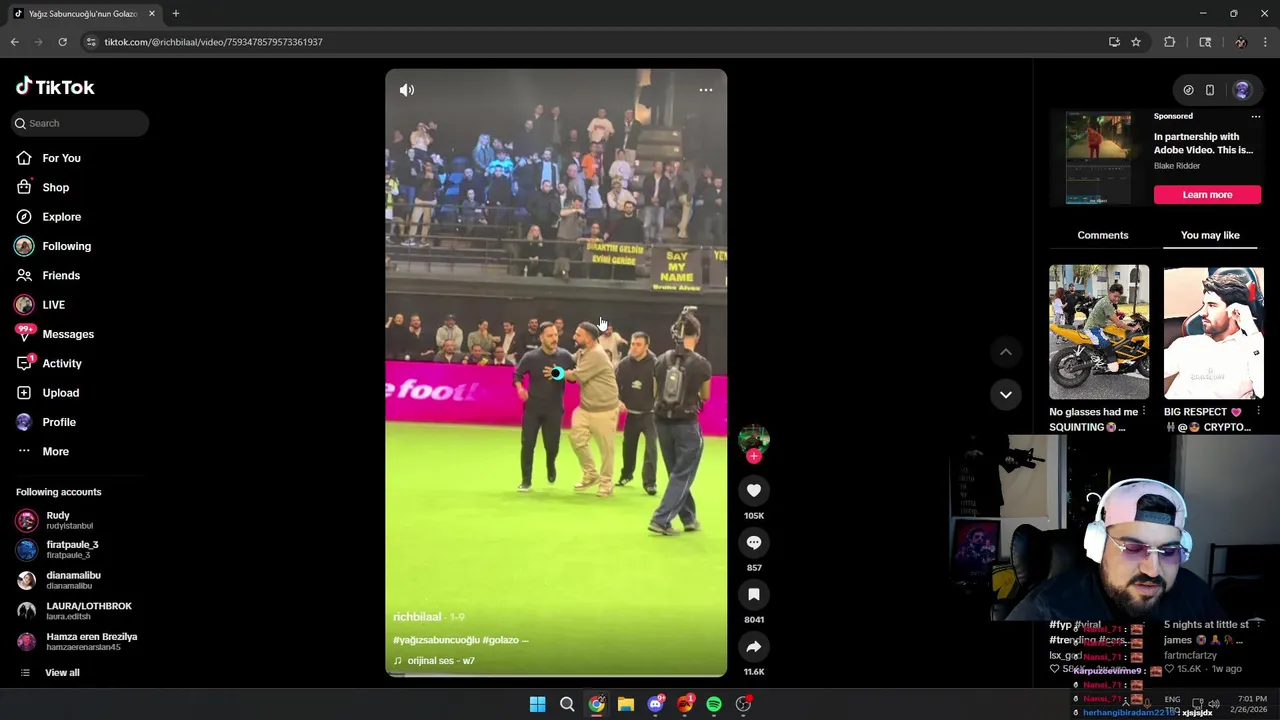Go to the previous video with the up chevron

pos(1006,352)
